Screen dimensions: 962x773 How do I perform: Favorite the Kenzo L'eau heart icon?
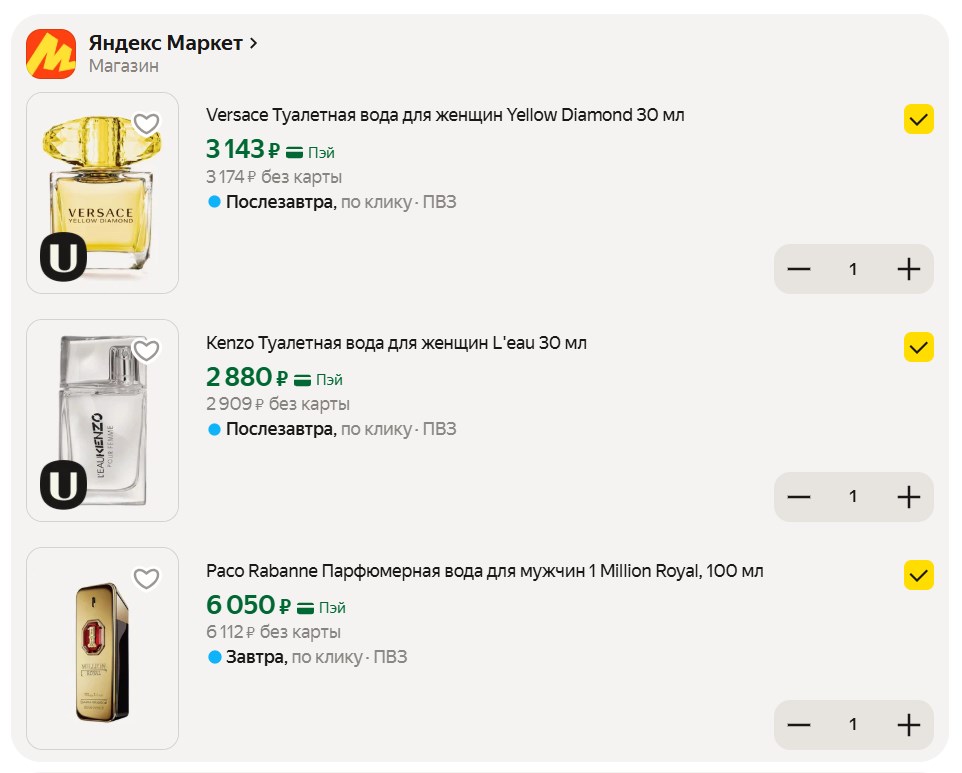coord(147,351)
